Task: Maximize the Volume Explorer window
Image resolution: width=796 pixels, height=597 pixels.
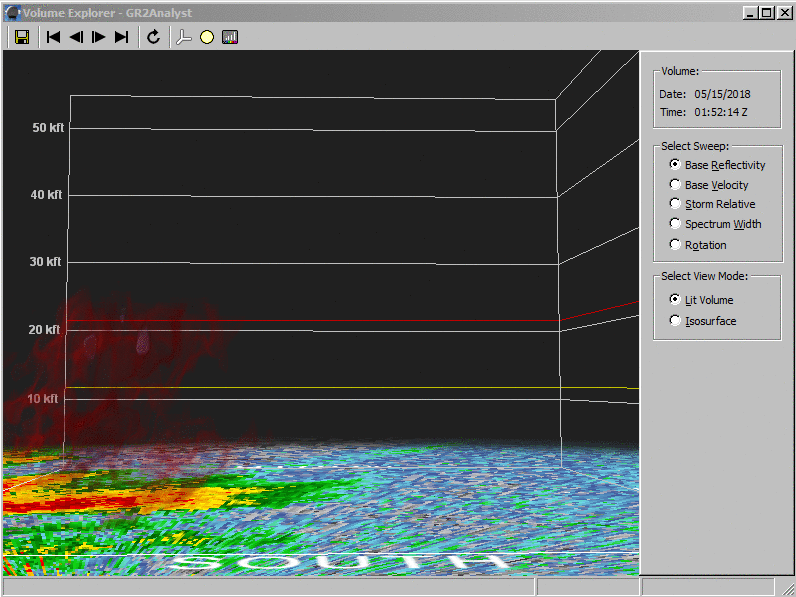Action: 767,13
